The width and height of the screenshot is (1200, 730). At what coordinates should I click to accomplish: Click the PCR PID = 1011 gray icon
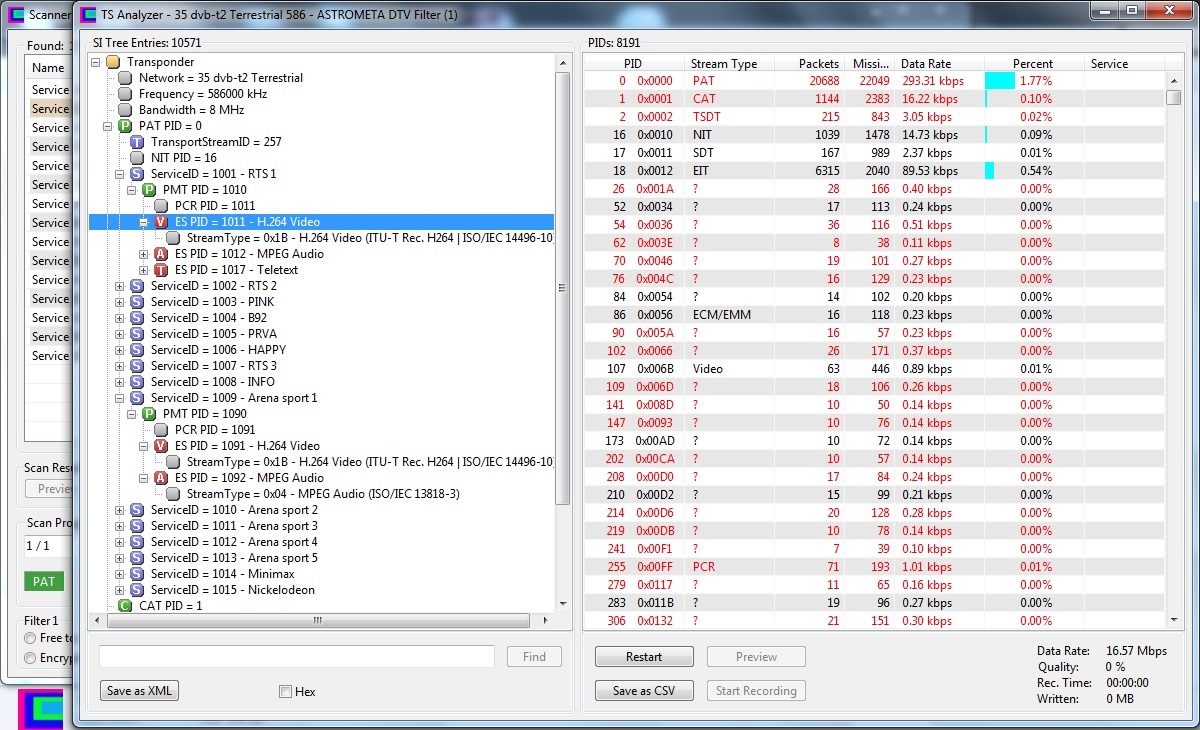pyautogui.click(x=161, y=206)
